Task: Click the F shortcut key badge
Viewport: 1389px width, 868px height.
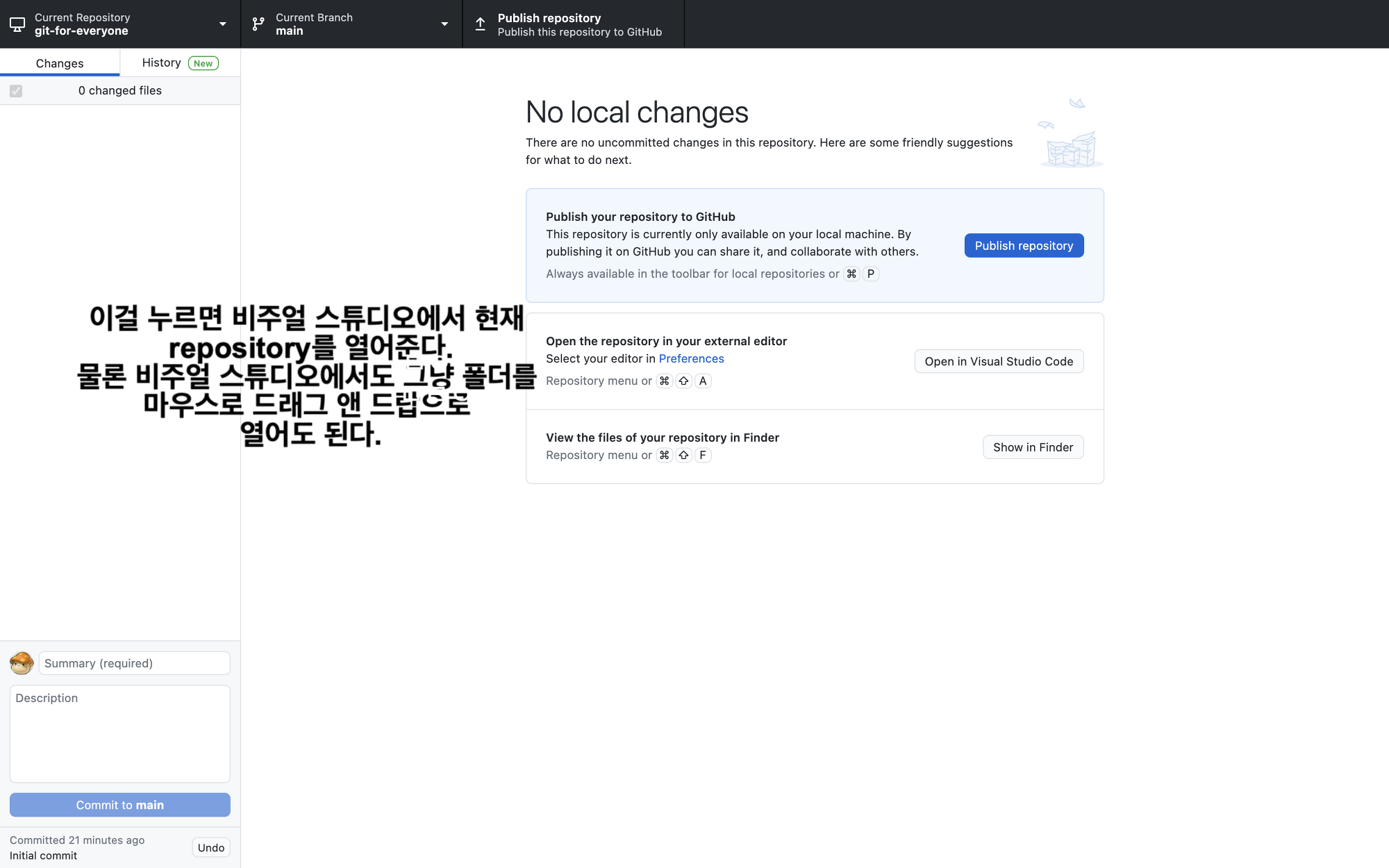Action: point(703,455)
